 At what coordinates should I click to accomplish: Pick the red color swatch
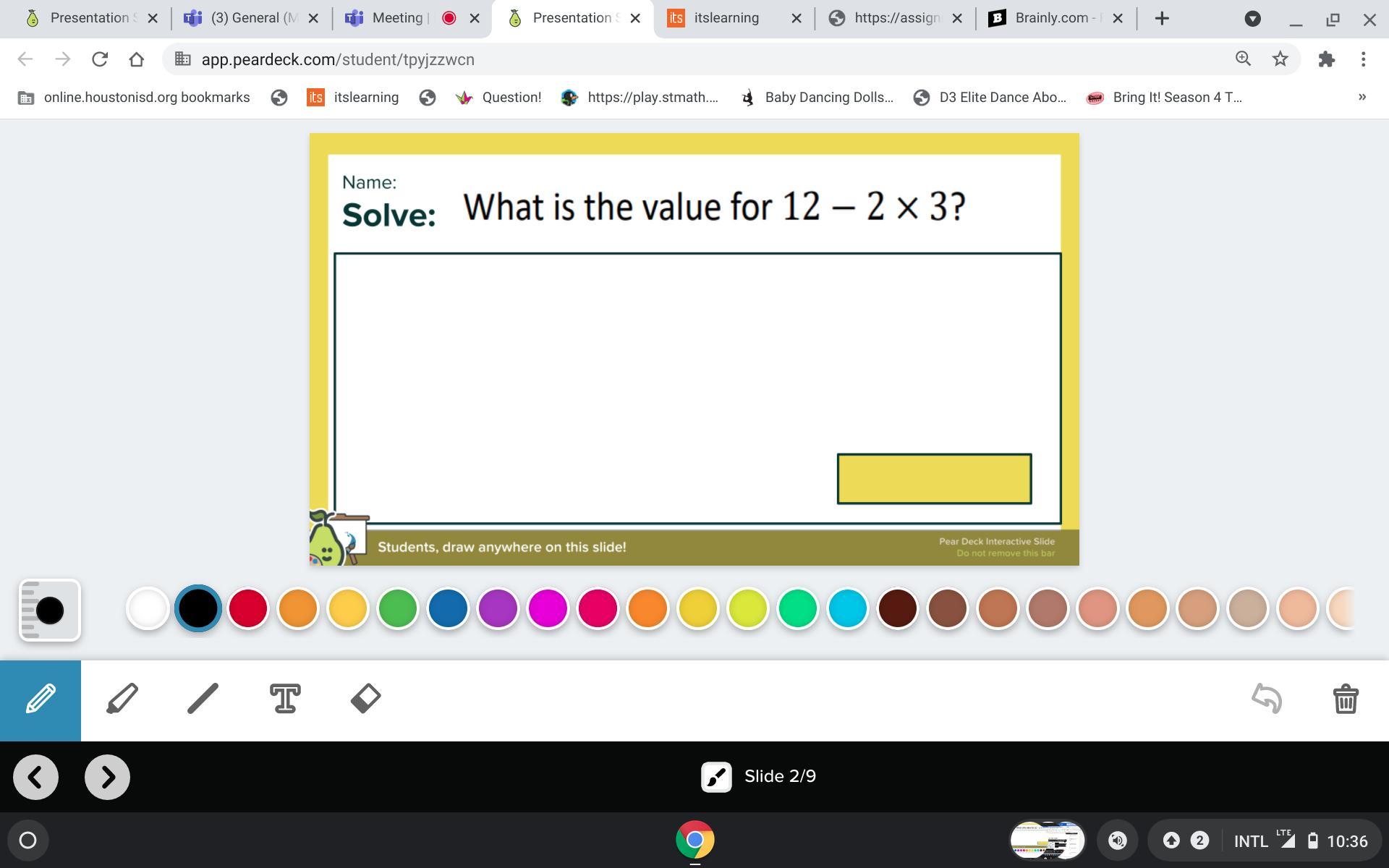click(248, 608)
